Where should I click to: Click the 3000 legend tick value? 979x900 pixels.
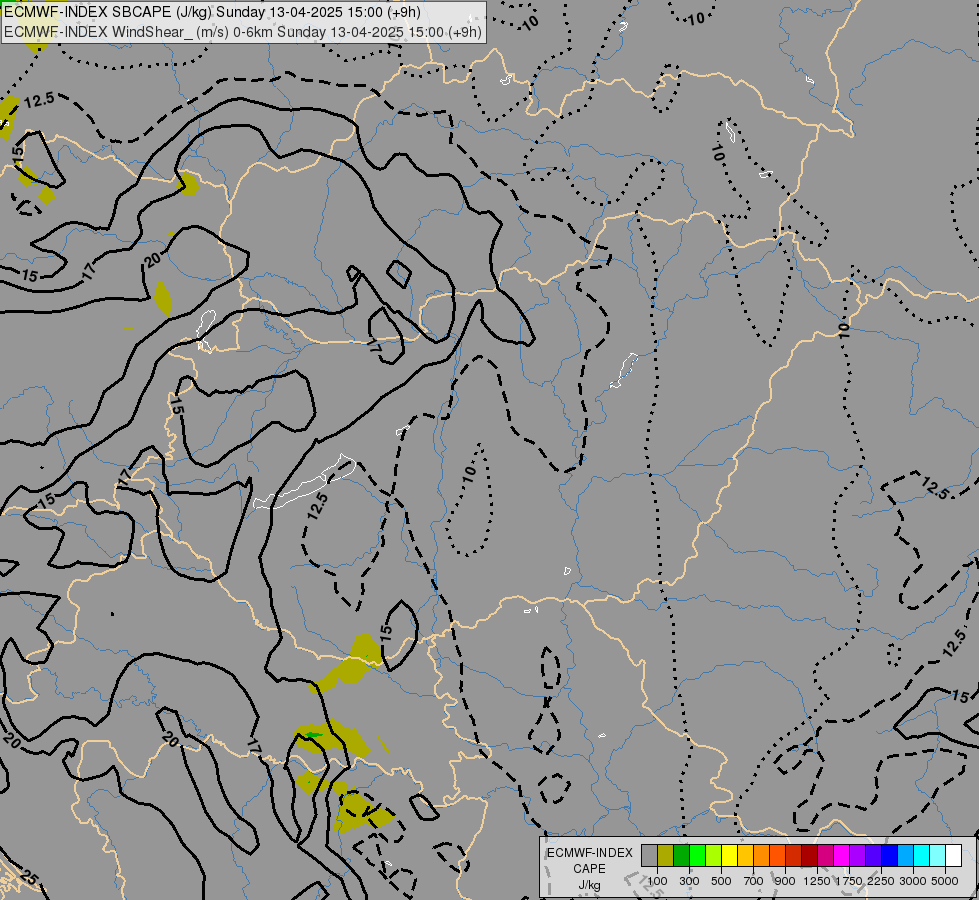[913, 881]
